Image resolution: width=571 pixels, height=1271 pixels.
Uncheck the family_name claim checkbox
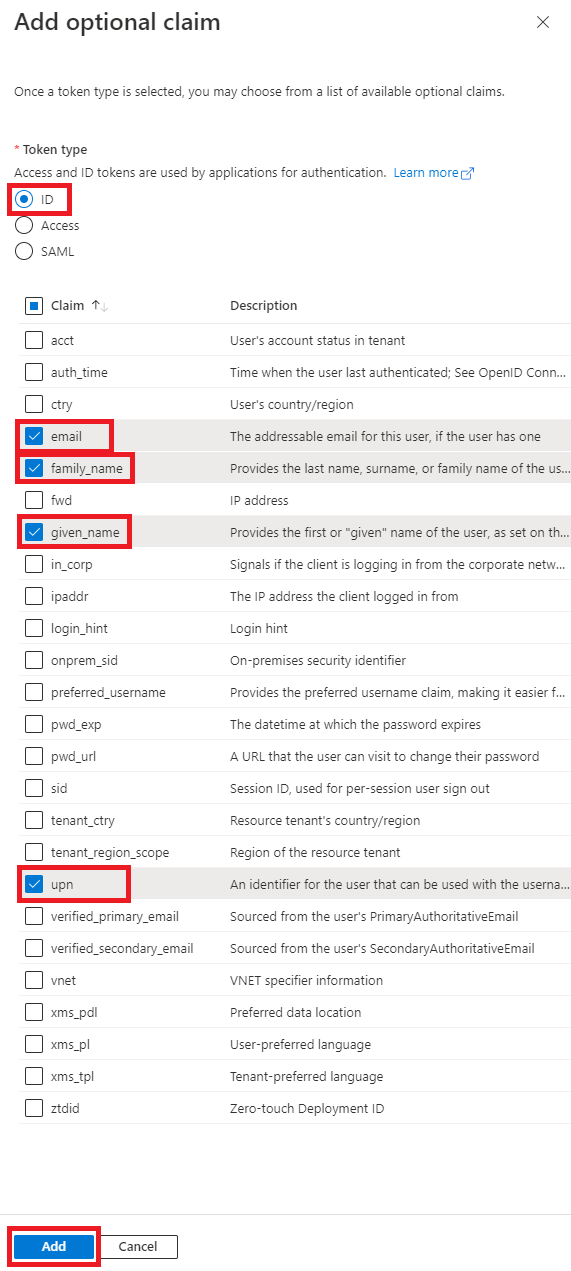(34, 468)
